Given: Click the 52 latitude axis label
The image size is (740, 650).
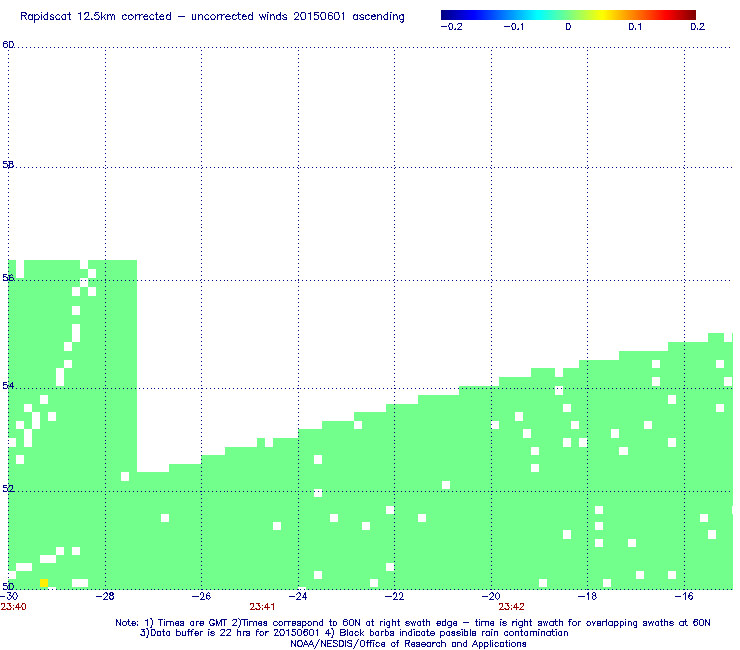Looking at the screenshot, I should tap(8, 489).
